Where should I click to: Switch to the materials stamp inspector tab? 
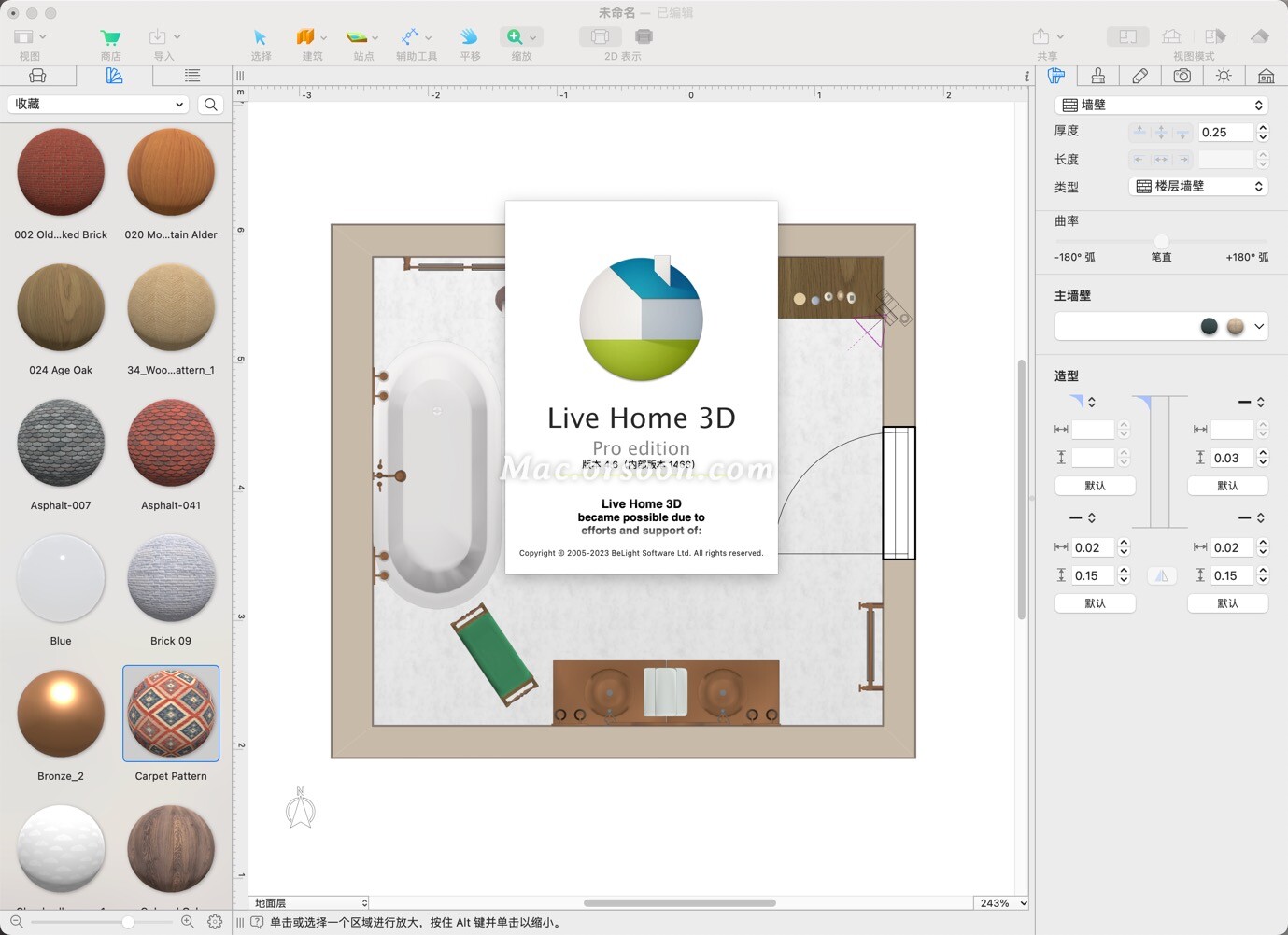(1098, 76)
